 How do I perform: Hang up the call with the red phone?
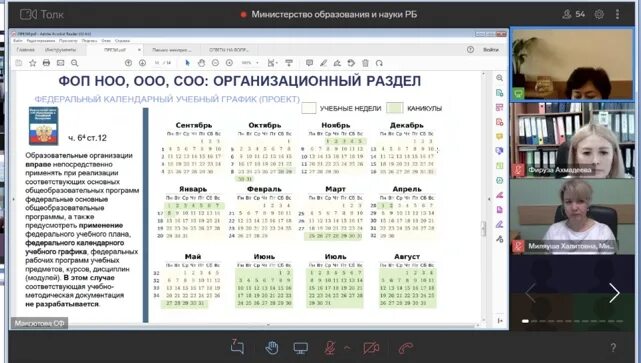coord(405,348)
